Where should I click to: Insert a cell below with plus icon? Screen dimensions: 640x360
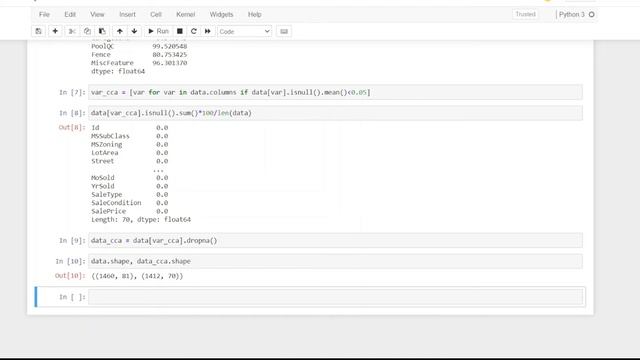point(55,31)
